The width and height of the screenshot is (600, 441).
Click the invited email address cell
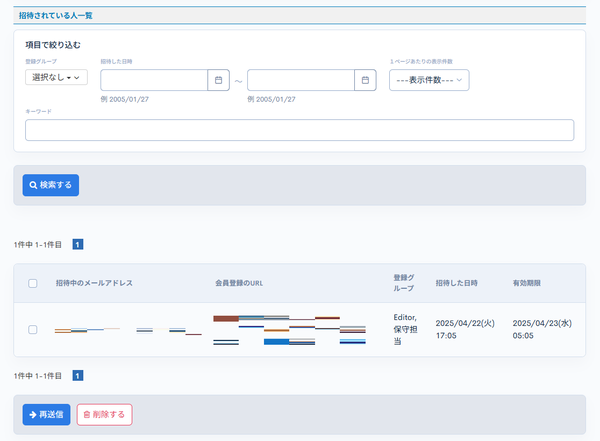(x=128, y=331)
